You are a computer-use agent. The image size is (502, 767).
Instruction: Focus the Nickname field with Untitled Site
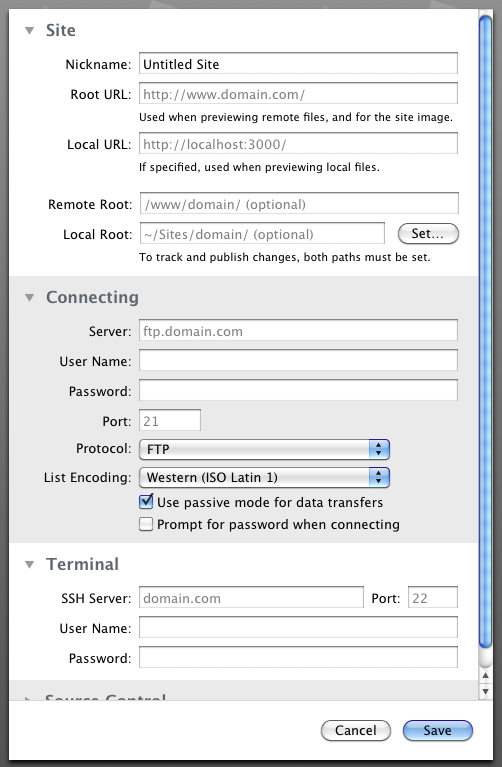(298, 64)
